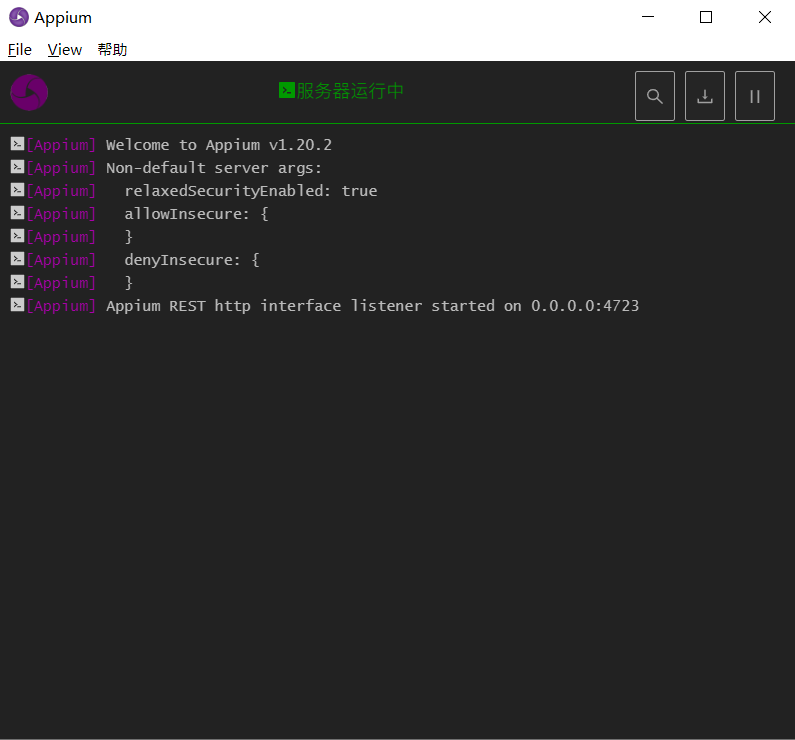
Task: Select 'allowInsecure: {' log text
Action: pyautogui.click(x=197, y=214)
